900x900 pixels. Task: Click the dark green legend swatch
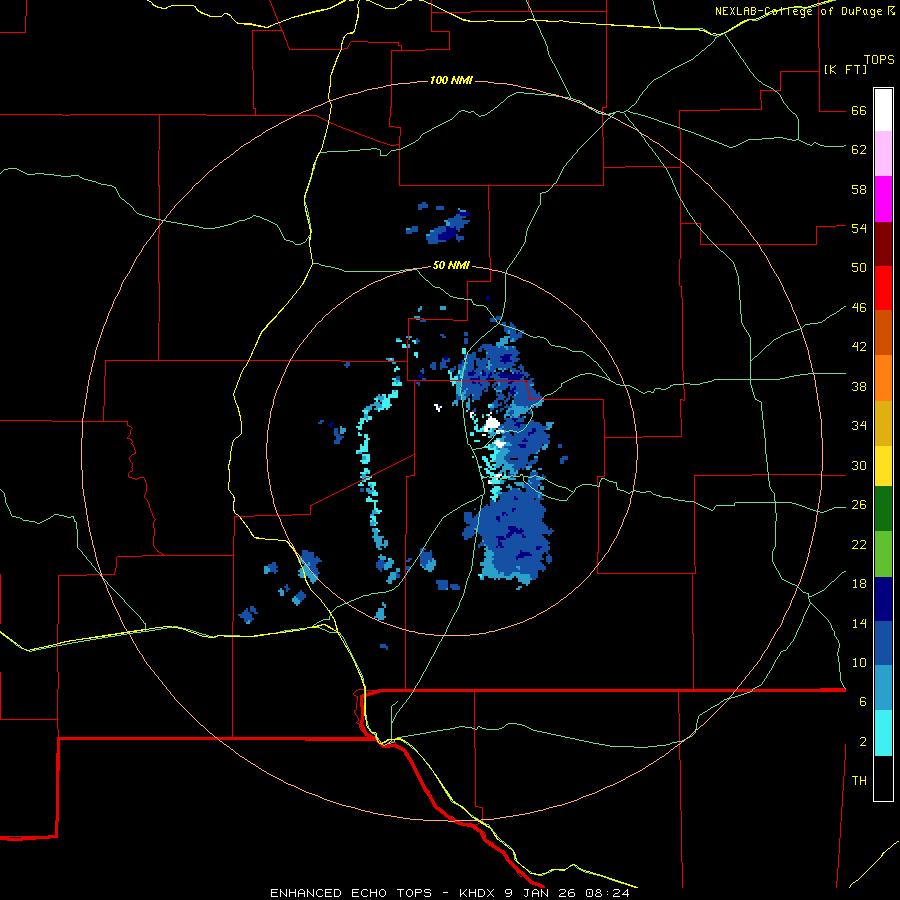pyautogui.click(x=883, y=509)
